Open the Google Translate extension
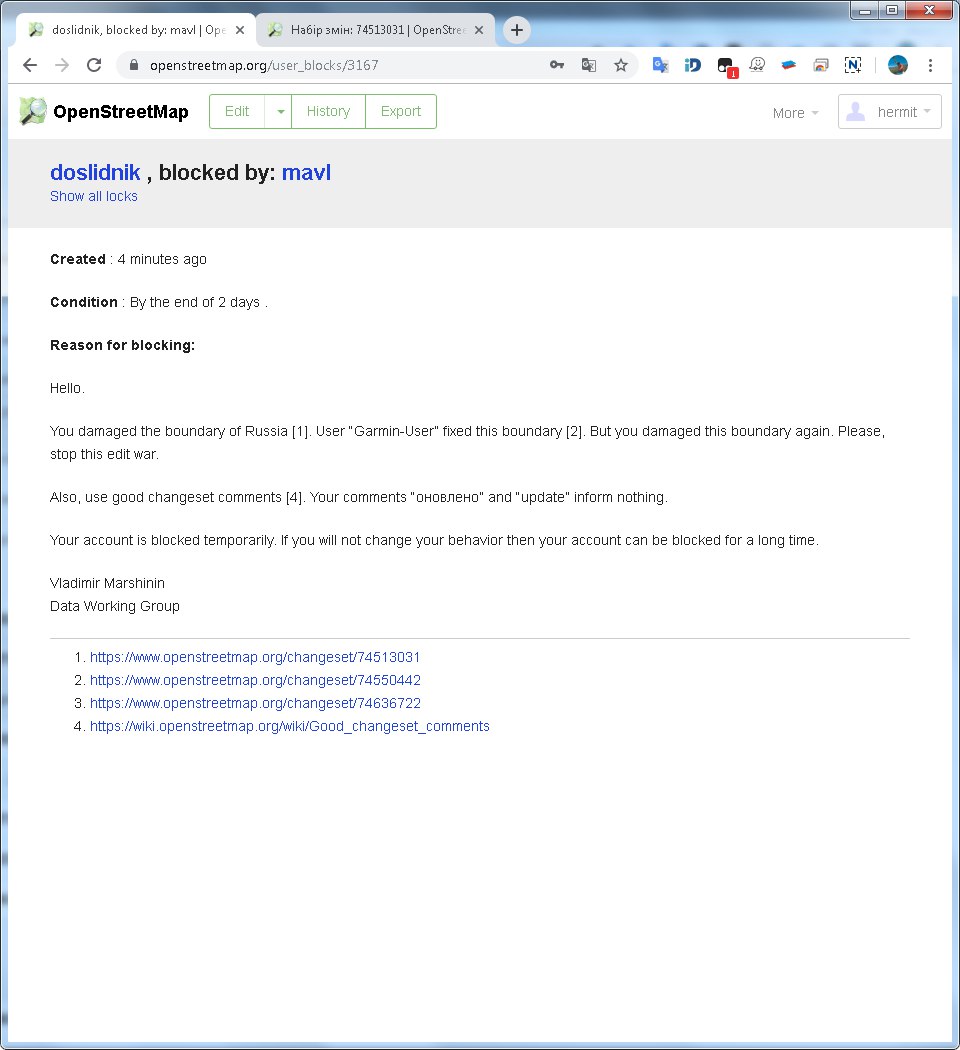This screenshot has width=960, height=1050. click(x=660, y=65)
